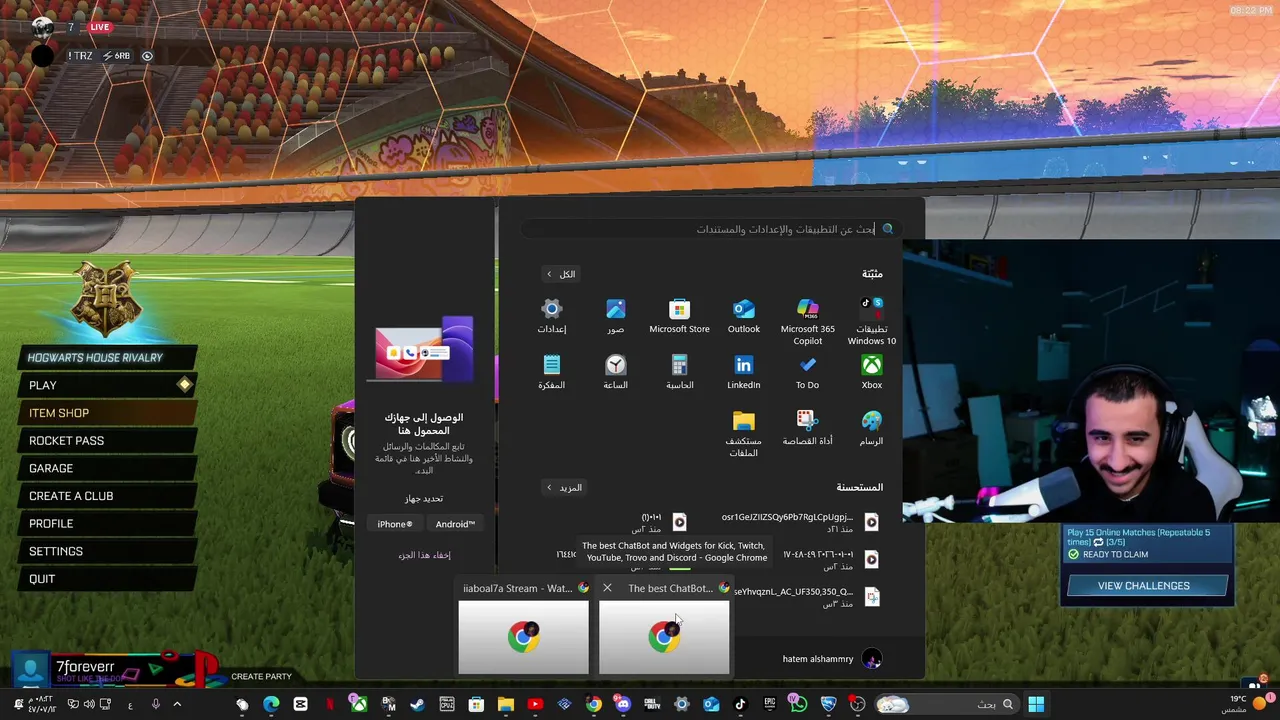Click Outlook icon in taskbar
The image size is (1280, 720).
711,705
